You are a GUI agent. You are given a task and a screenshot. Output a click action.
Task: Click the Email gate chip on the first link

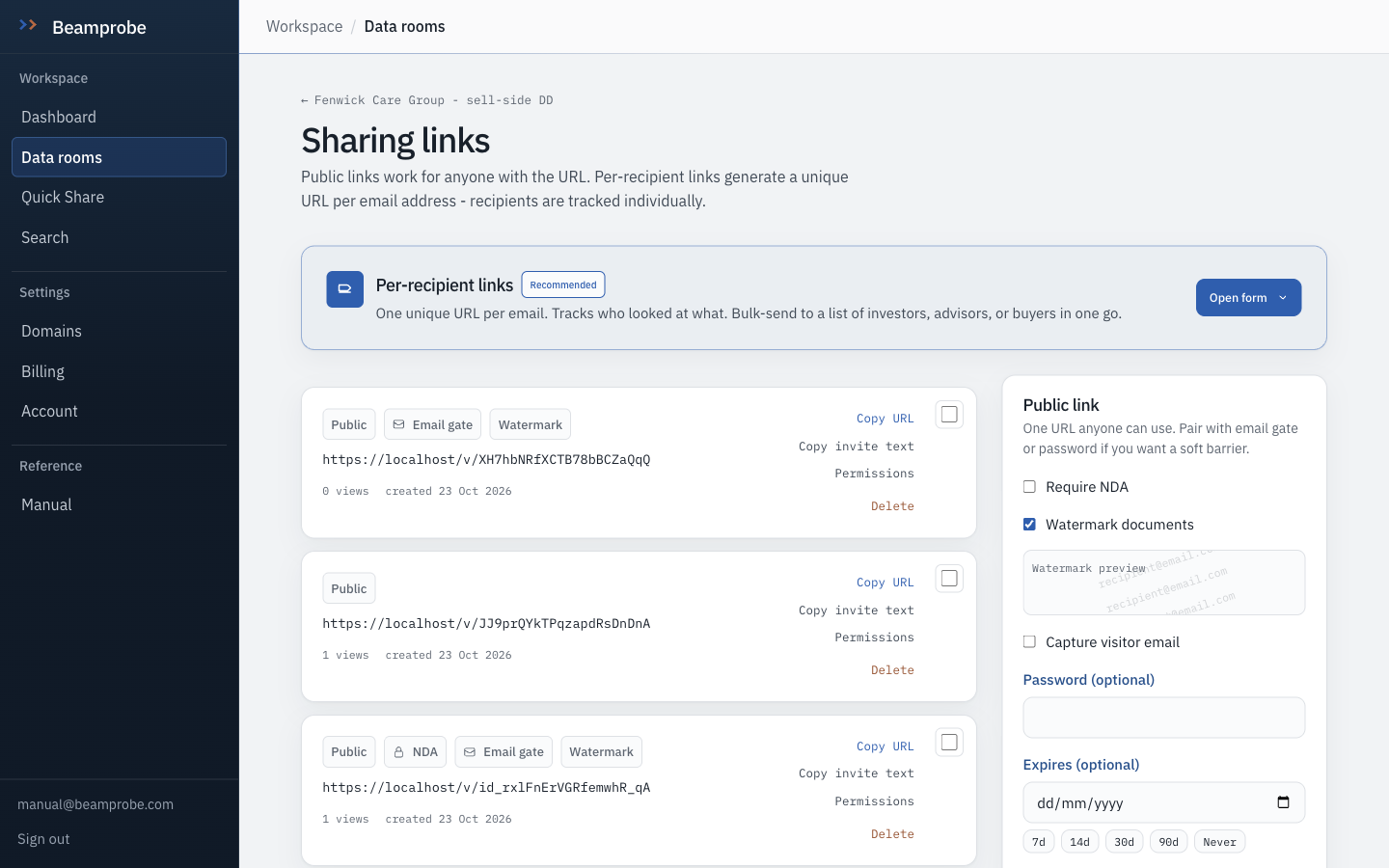pos(432,424)
